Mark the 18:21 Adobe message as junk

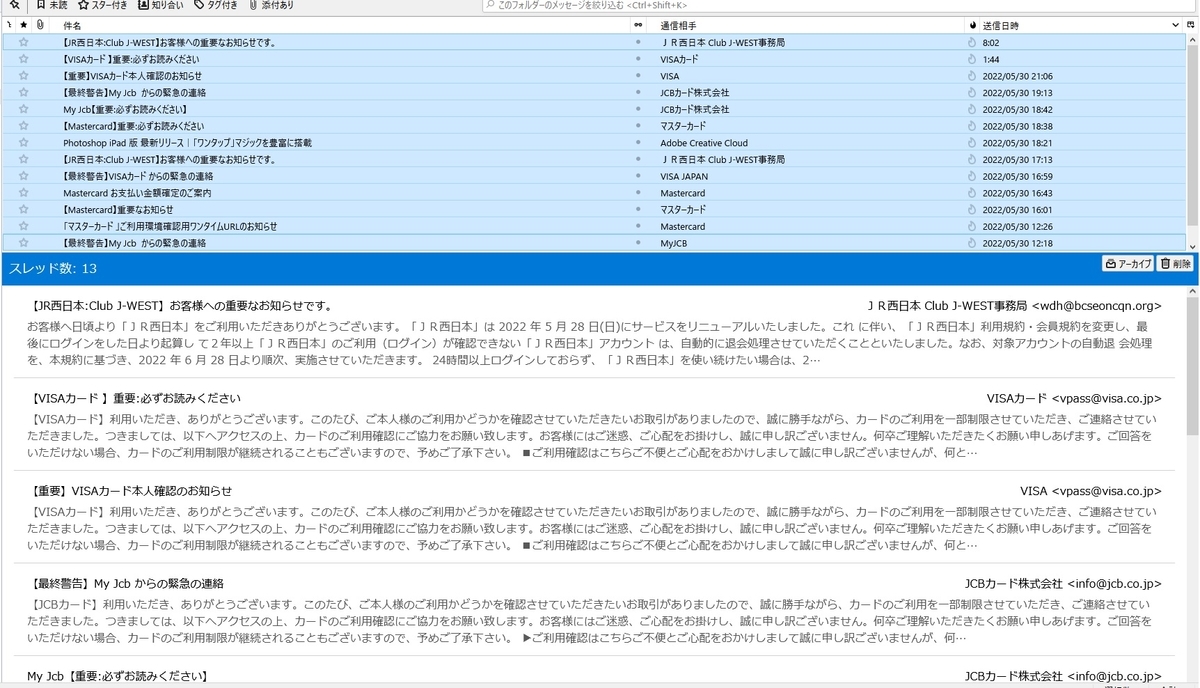pos(971,143)
